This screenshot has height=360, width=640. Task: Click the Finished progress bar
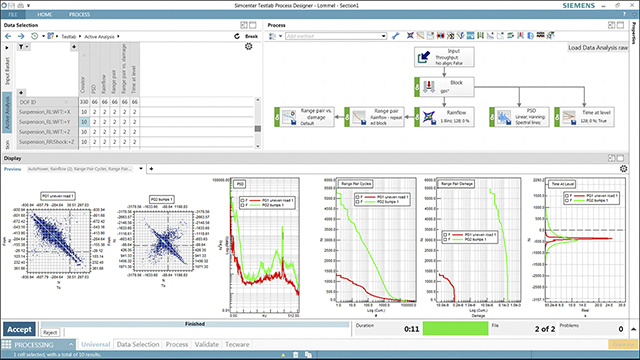[x=195, y=324]
